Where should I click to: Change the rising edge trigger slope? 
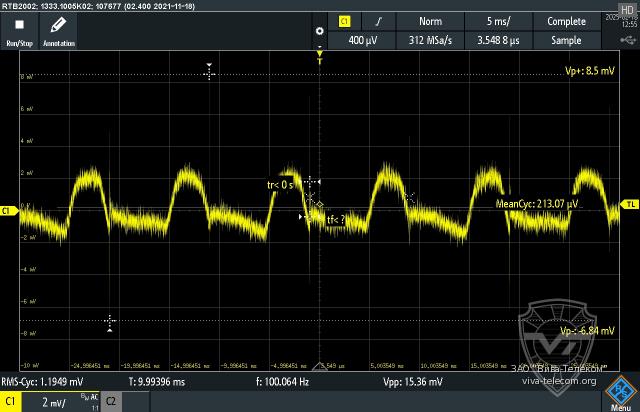tap(379, 22)
